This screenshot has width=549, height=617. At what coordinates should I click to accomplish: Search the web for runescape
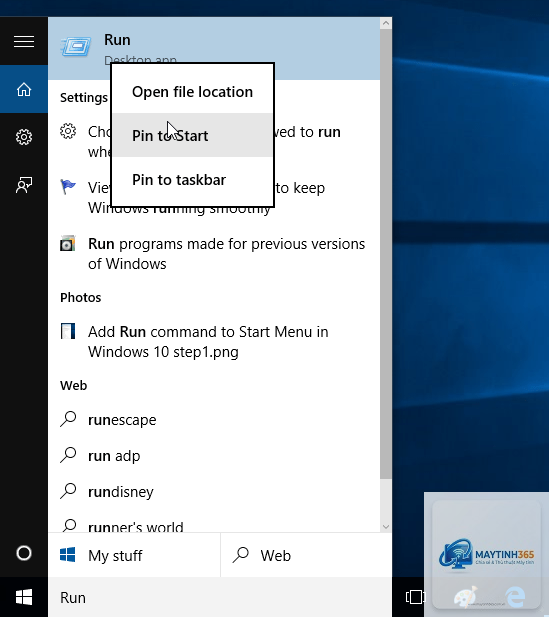coord(214,419)
